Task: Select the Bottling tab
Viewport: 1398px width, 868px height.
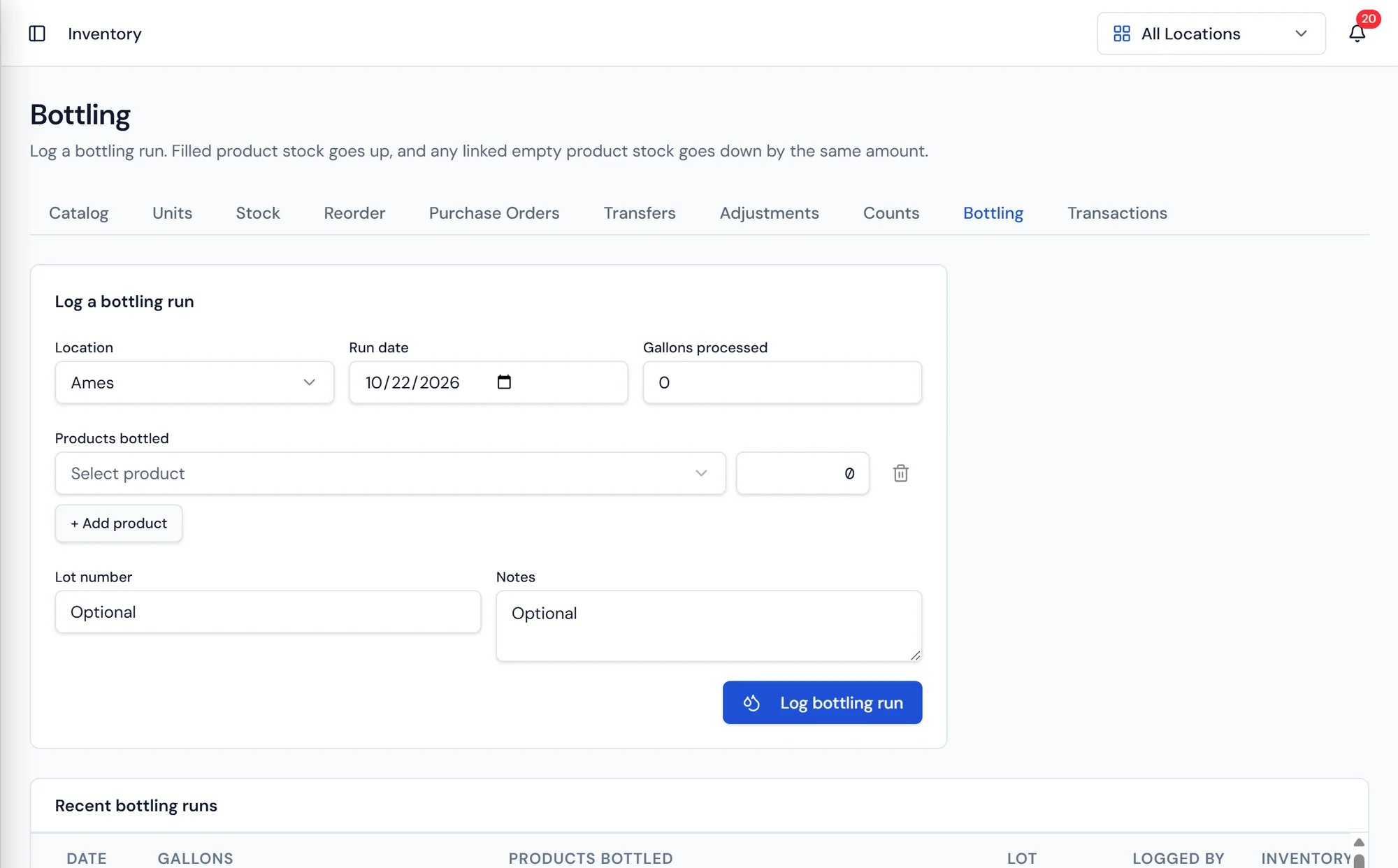Action: pos(993,213)
